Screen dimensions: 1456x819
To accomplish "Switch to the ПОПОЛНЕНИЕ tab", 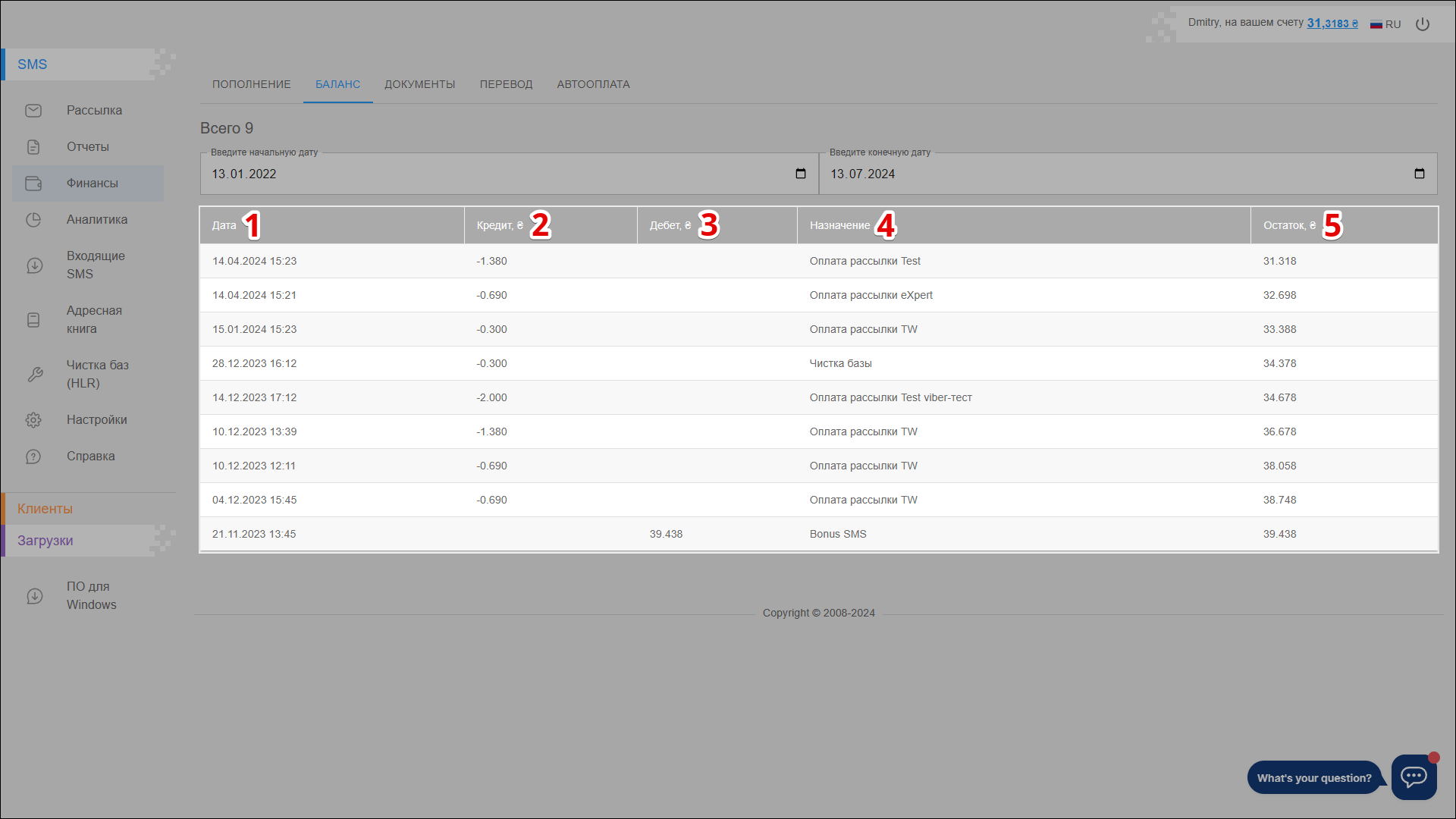I will pos(251,84).
